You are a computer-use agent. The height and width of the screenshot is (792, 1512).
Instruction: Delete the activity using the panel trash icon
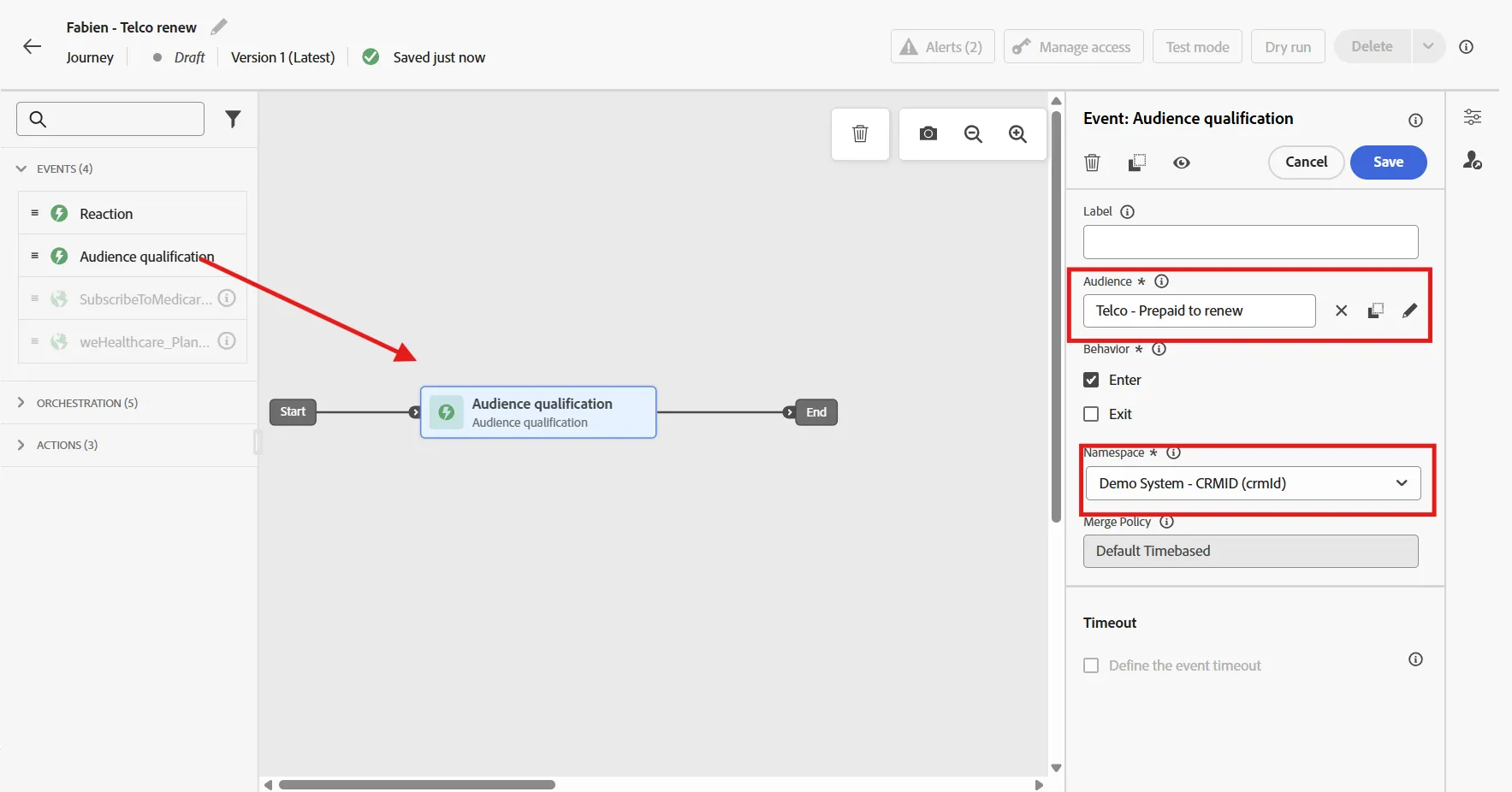(x=1092, y=163)
